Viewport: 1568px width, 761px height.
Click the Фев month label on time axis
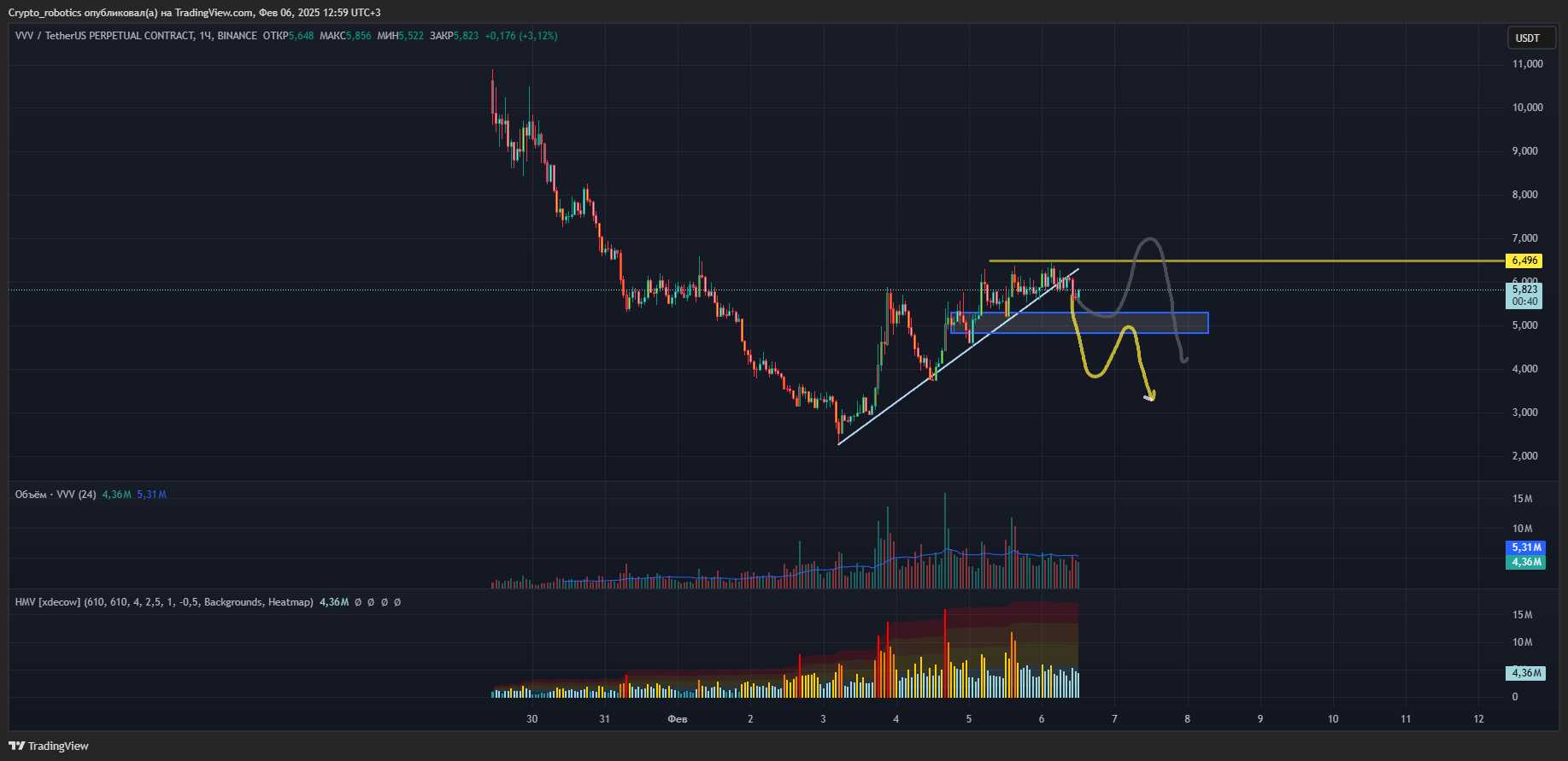tap(678, 719)
